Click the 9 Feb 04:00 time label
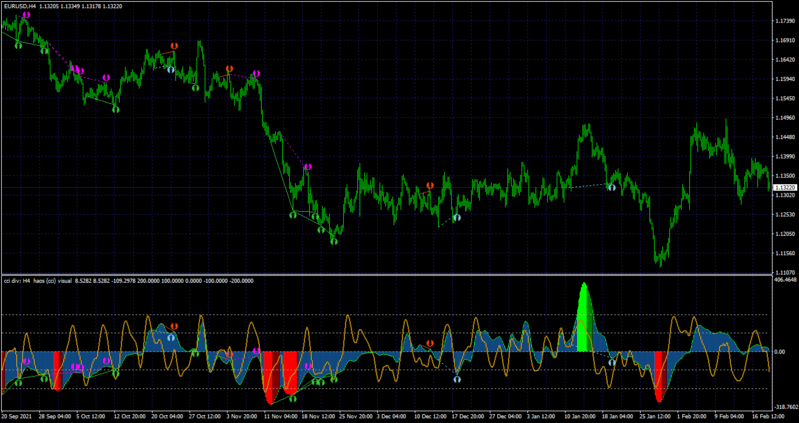This screenshot has height=423, width=799. point(730,416)
